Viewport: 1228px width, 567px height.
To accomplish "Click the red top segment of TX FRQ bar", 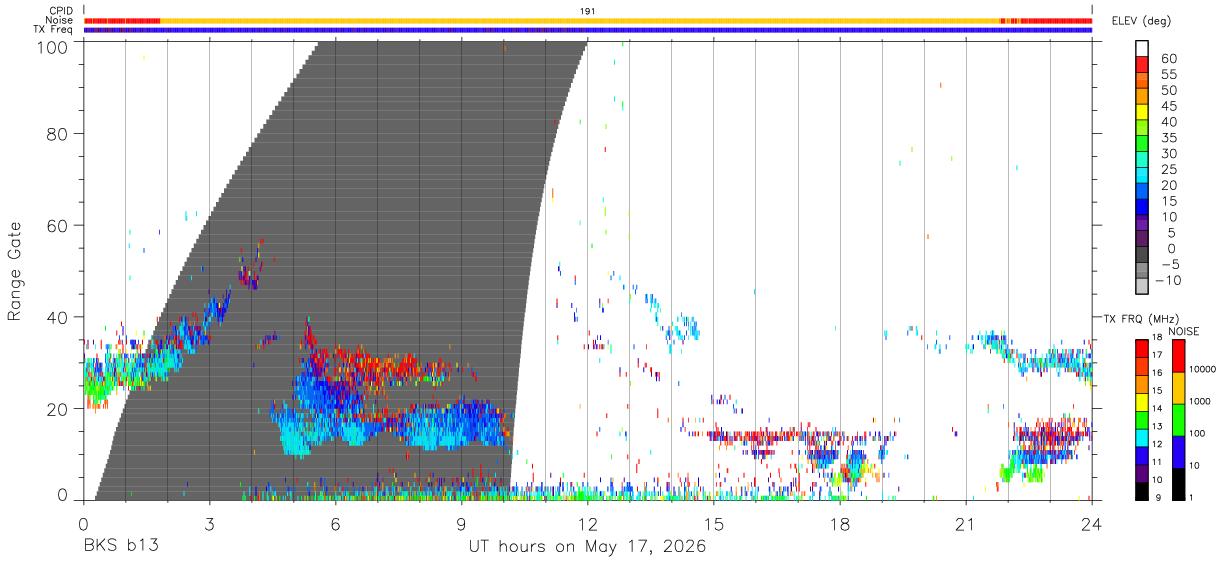I will tap(1141, 348).
